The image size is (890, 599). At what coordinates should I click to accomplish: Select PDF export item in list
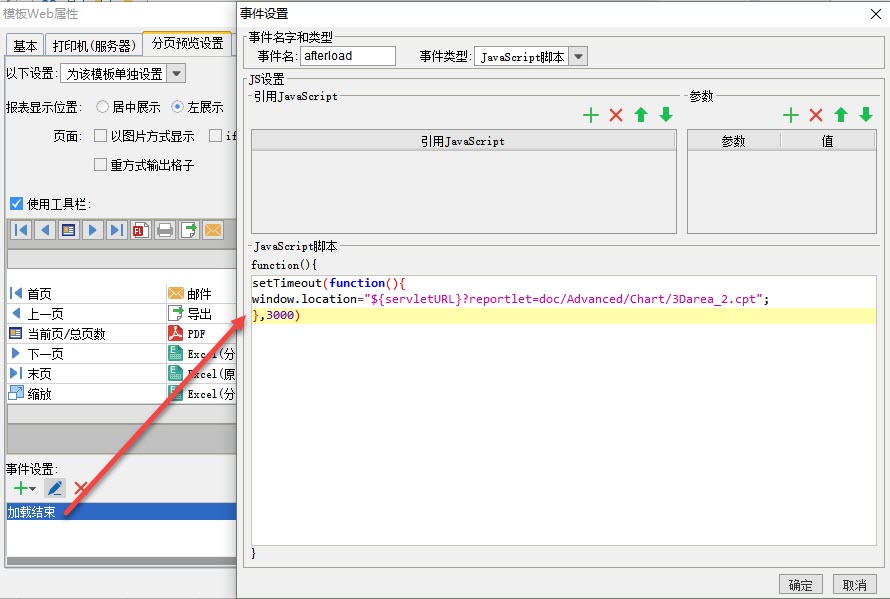(201, 333)
